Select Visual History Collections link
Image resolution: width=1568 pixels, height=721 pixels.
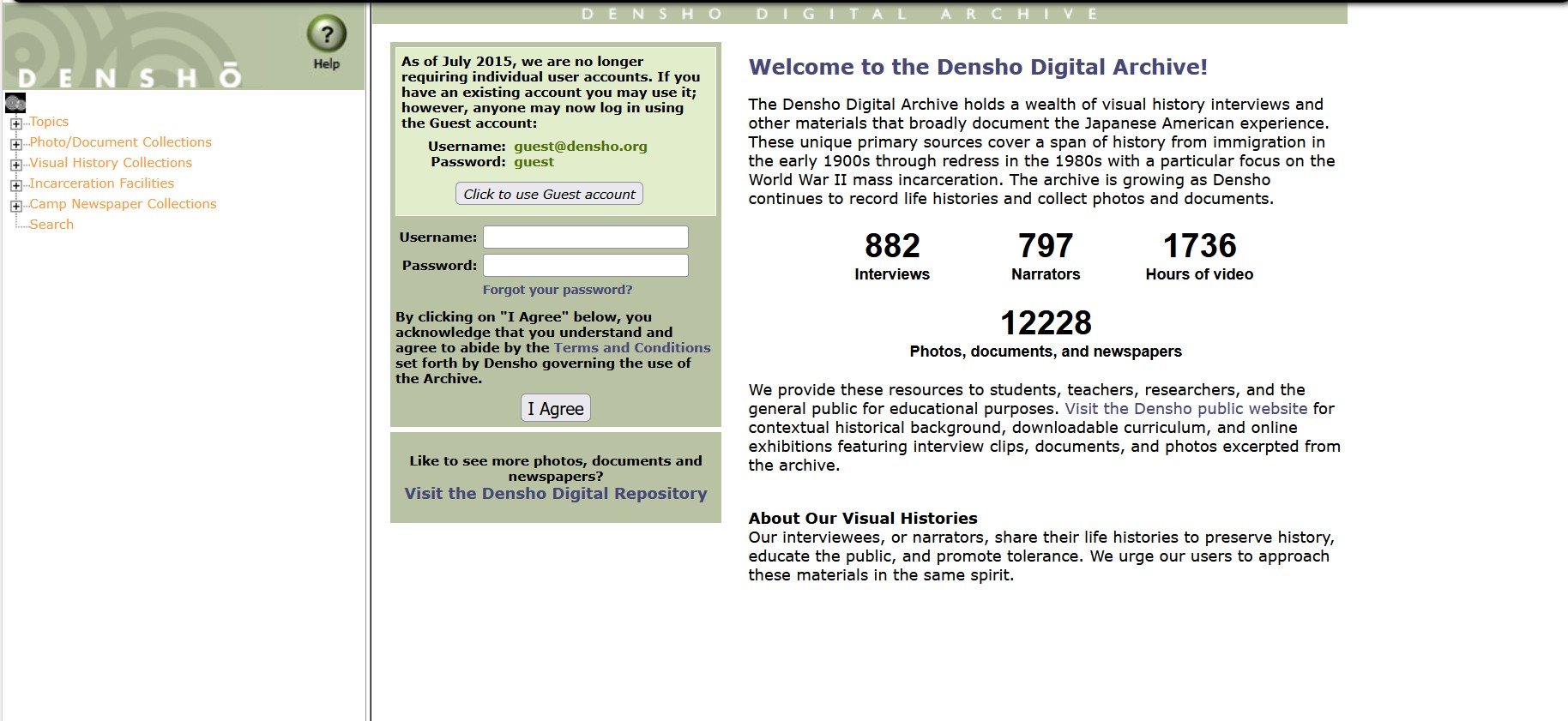(111, 163)
